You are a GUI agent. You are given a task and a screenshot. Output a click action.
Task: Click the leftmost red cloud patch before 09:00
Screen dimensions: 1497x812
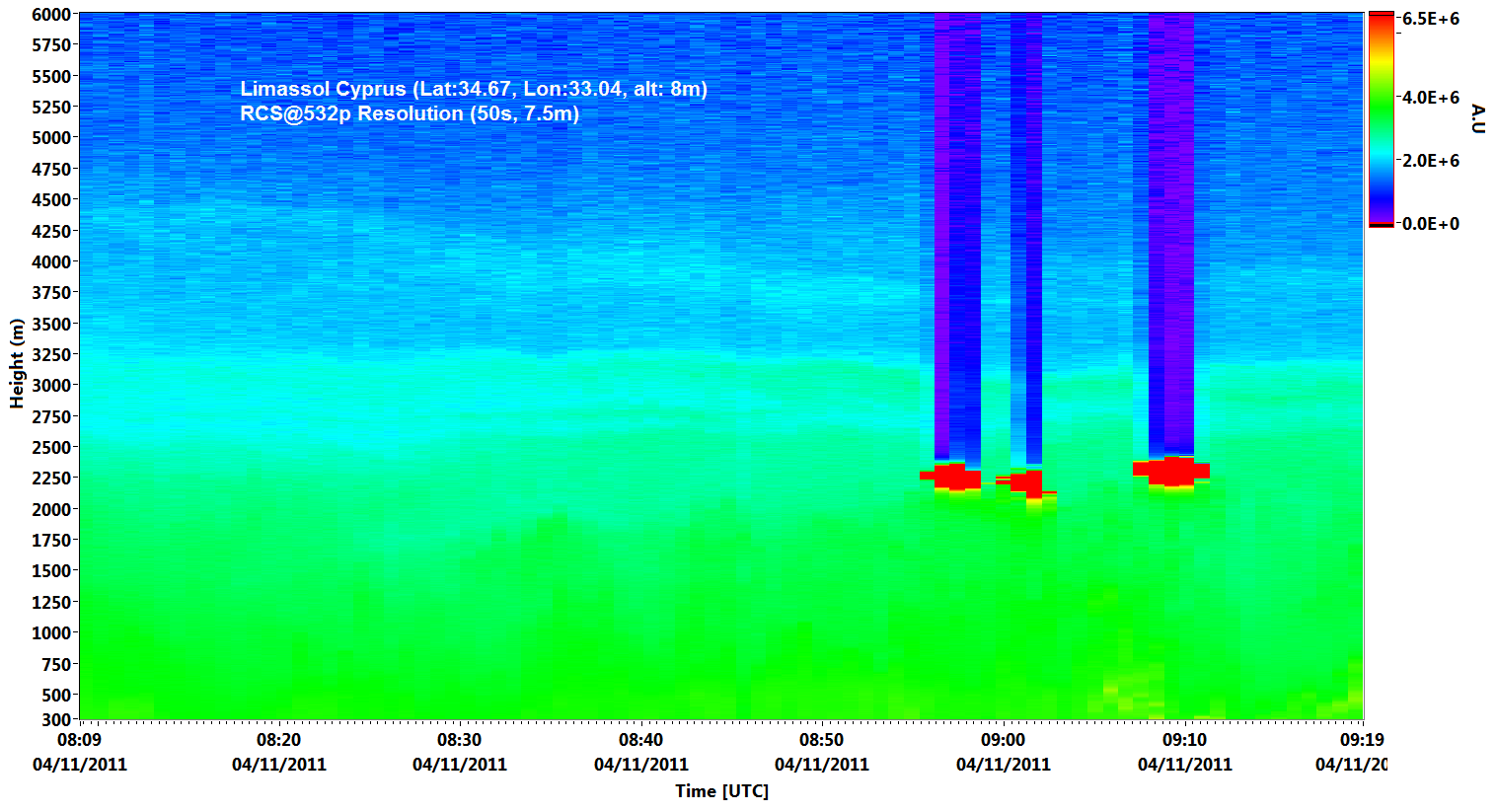point(952,477)
